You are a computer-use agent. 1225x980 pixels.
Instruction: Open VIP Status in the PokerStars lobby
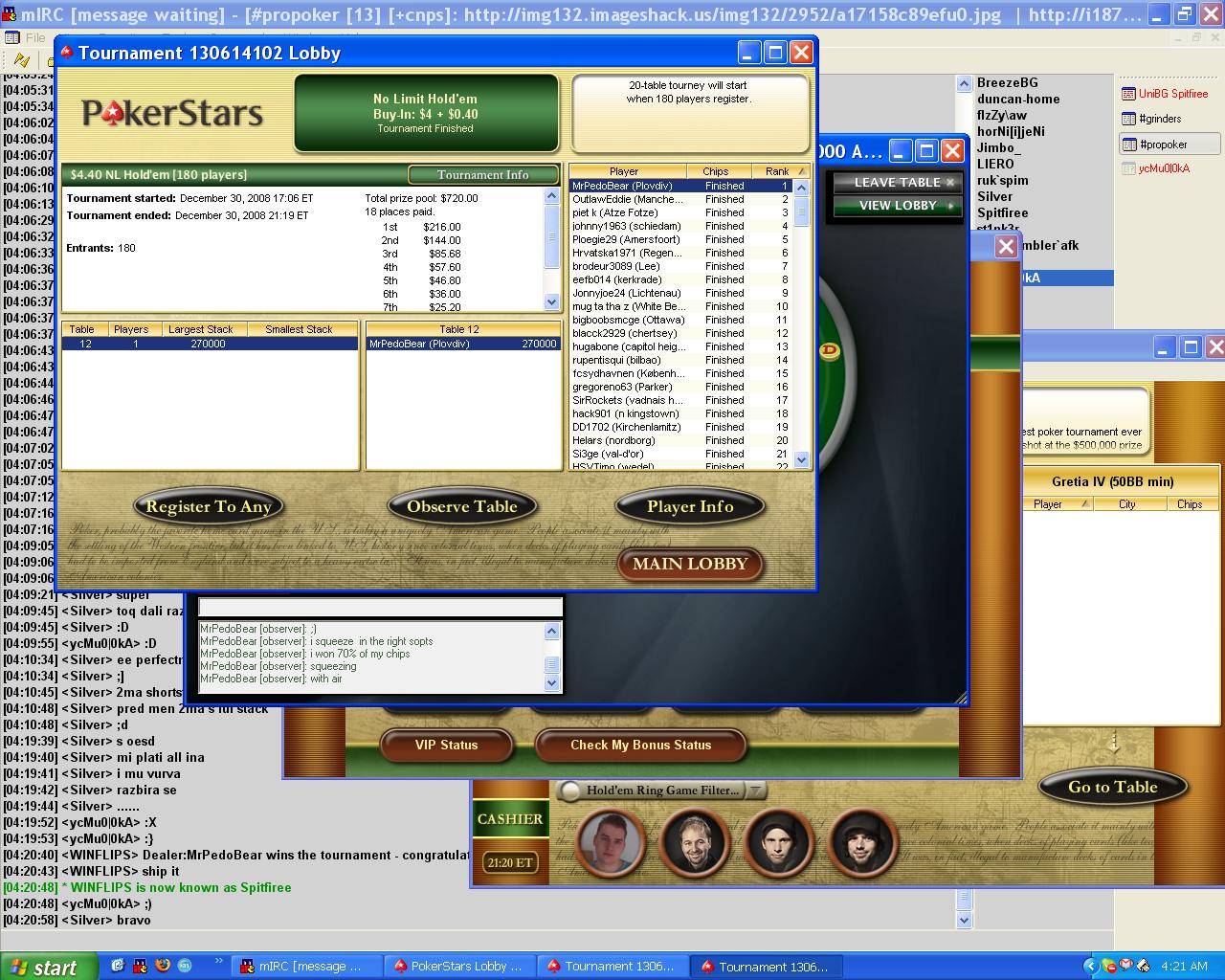point(446,745)
